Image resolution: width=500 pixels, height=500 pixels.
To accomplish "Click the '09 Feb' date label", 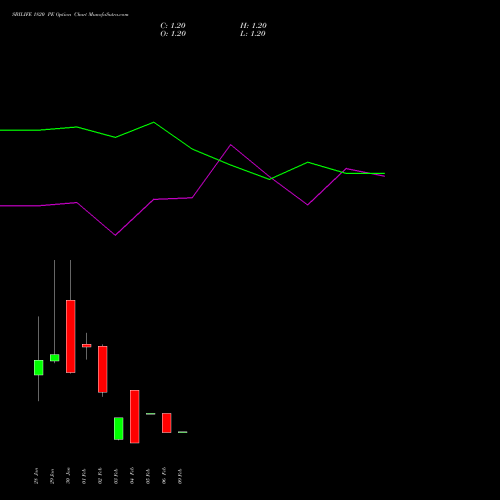I will (x=180, y=476).
